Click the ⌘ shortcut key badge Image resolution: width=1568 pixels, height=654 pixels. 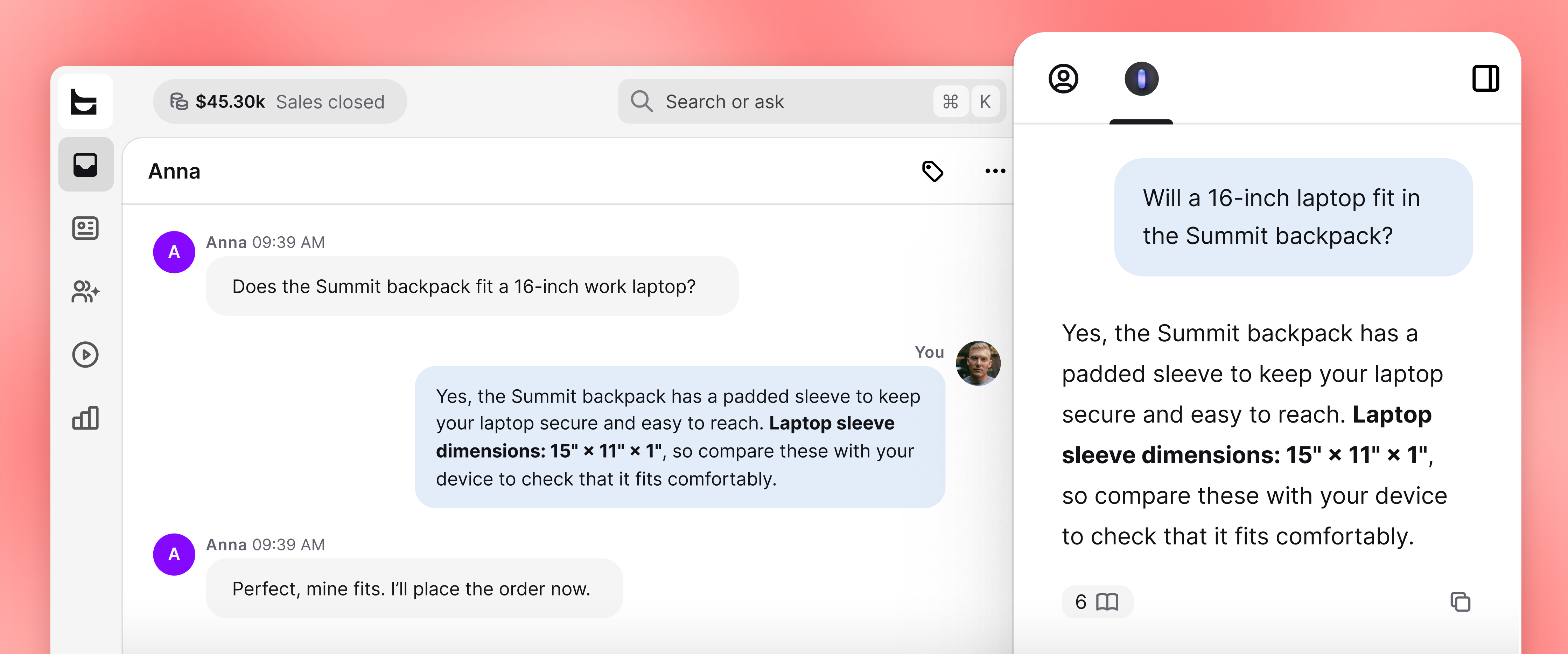pos(951,101)
